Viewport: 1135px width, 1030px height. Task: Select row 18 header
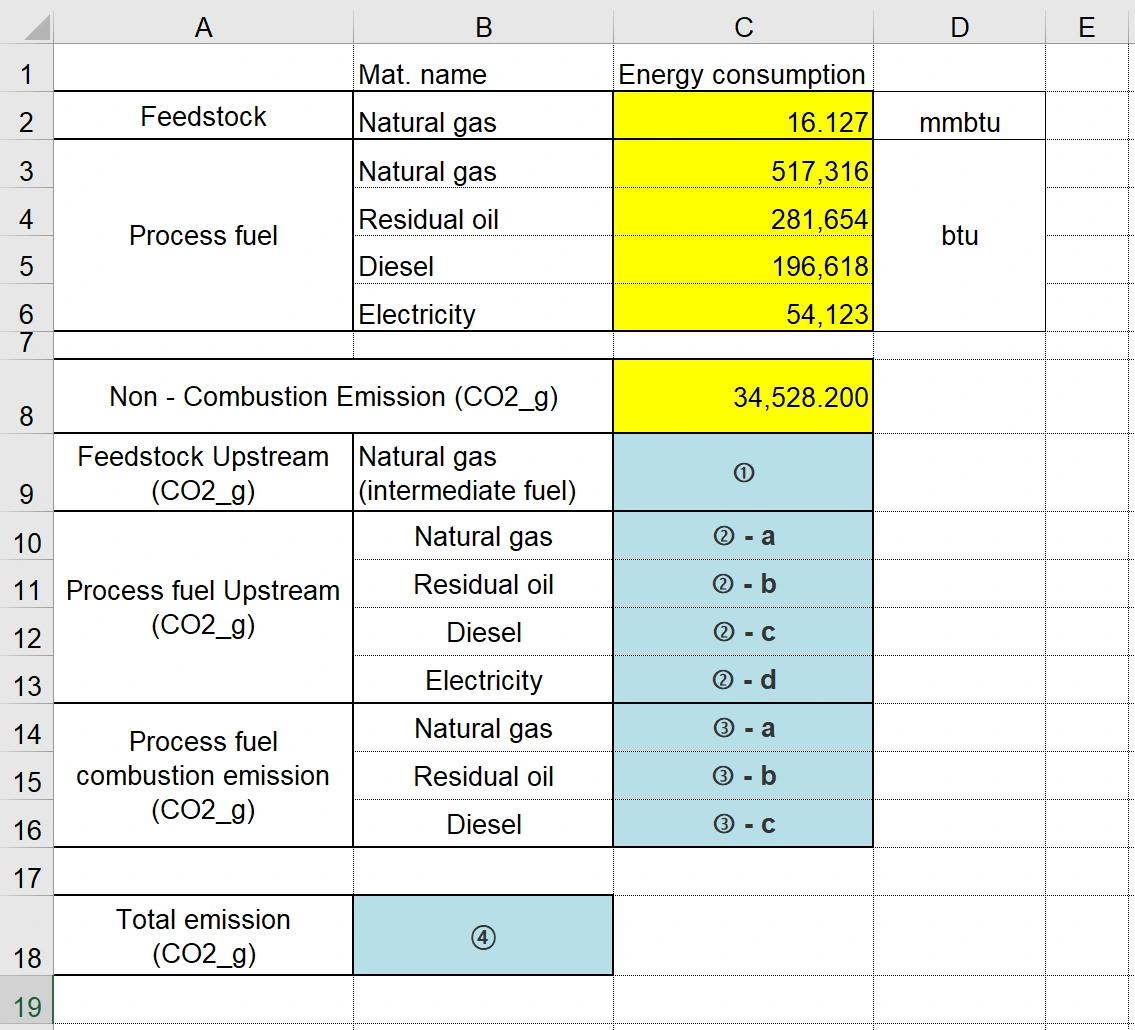pos(27,935)
